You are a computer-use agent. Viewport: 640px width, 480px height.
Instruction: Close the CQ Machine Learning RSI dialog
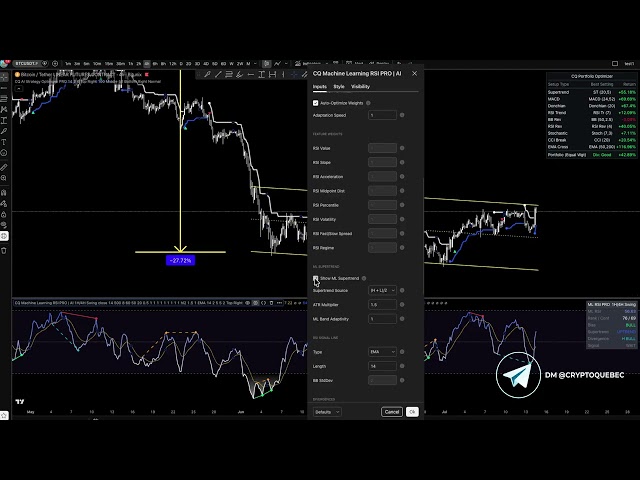(415, 73)
